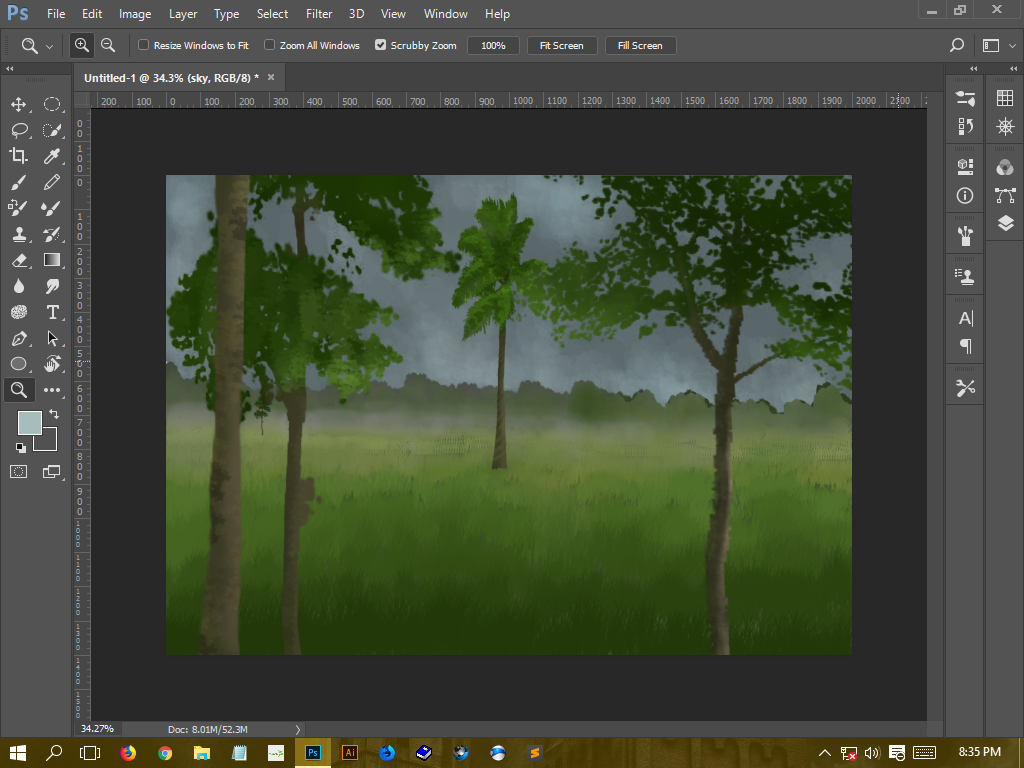Viewport: 1024px width, 768px height.
Task: Expand the status bar info arrow
Action: pos(298,729)
